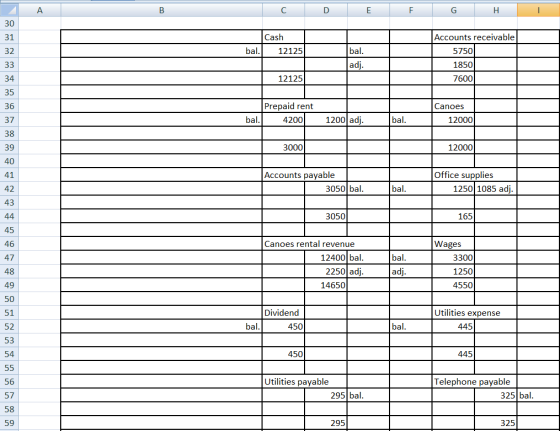Screen dimensions: 560x431
Task: Select cell containing 14650
Action: click(x=326, y=285)
